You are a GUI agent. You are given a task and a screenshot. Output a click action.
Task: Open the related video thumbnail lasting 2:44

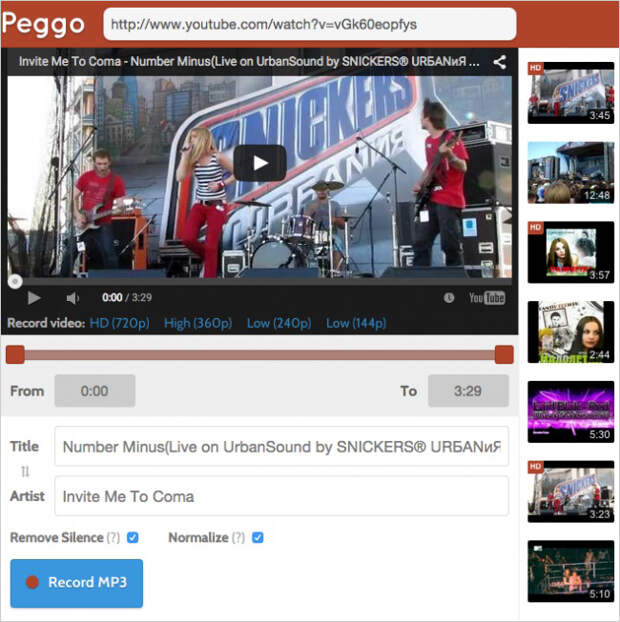[571, 332]
